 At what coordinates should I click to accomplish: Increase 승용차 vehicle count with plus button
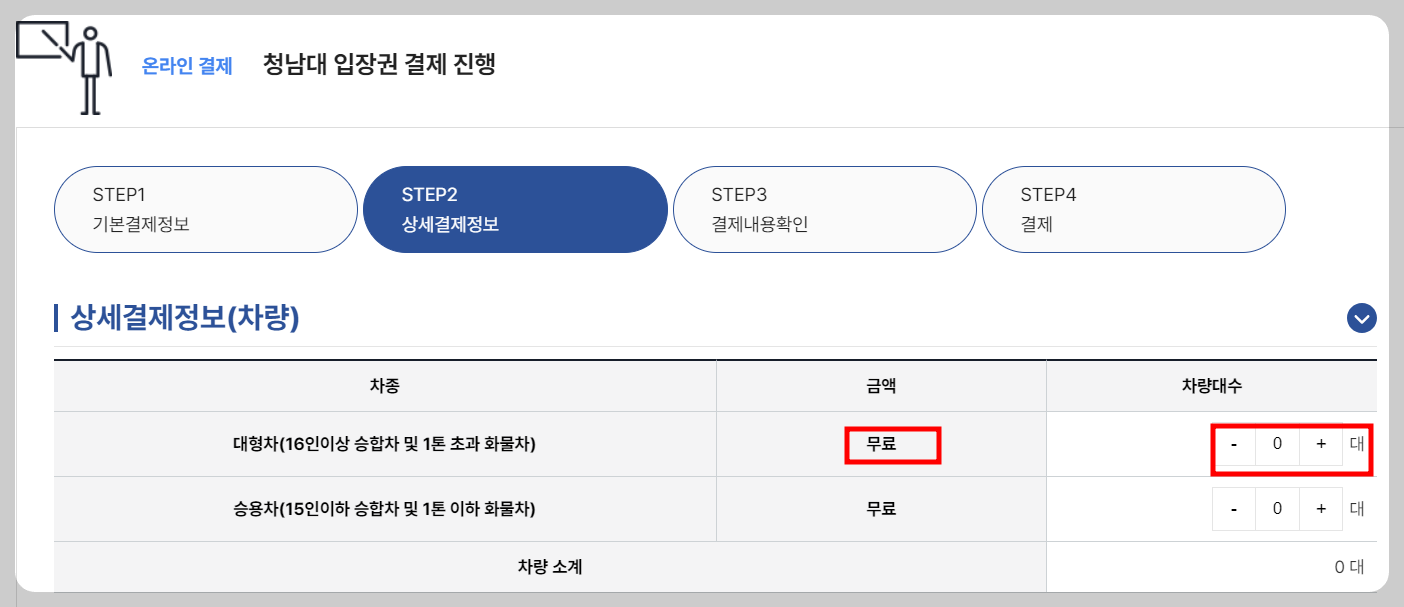coord(1321,508)
